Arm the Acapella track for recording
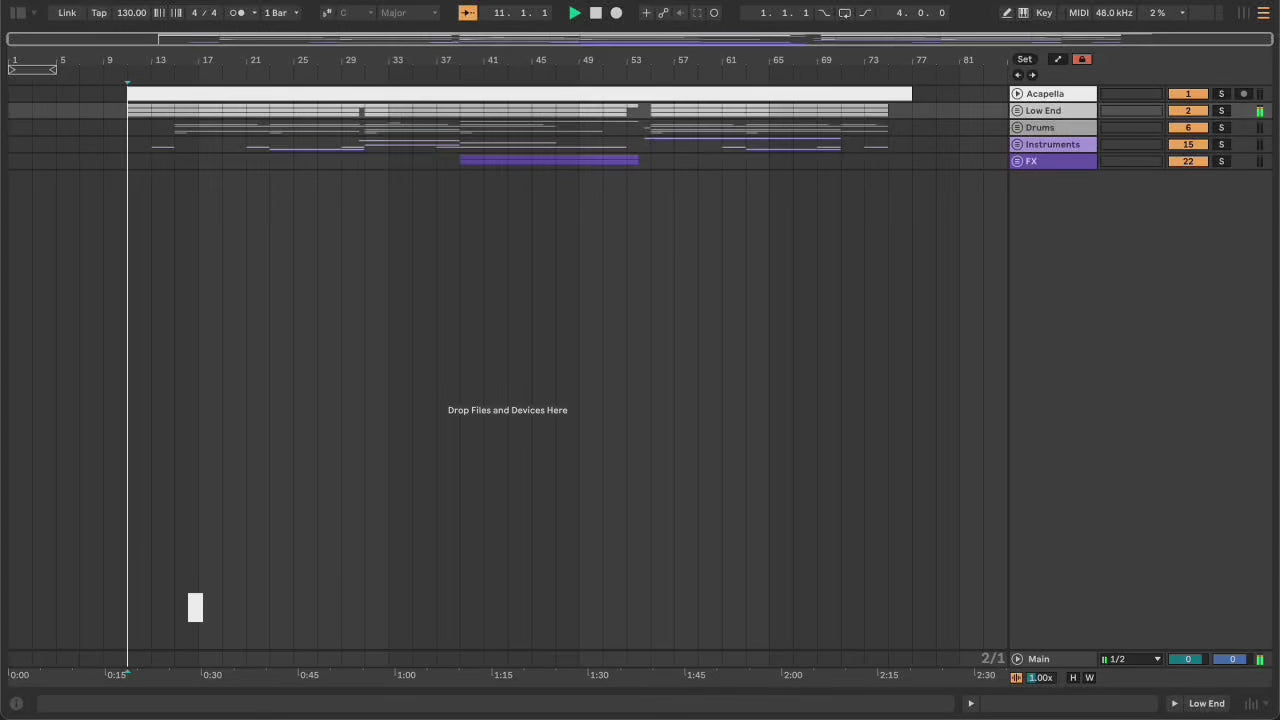Image resolution: width=1280 pixels, height=720 pixels. (x=1244, y=94)
